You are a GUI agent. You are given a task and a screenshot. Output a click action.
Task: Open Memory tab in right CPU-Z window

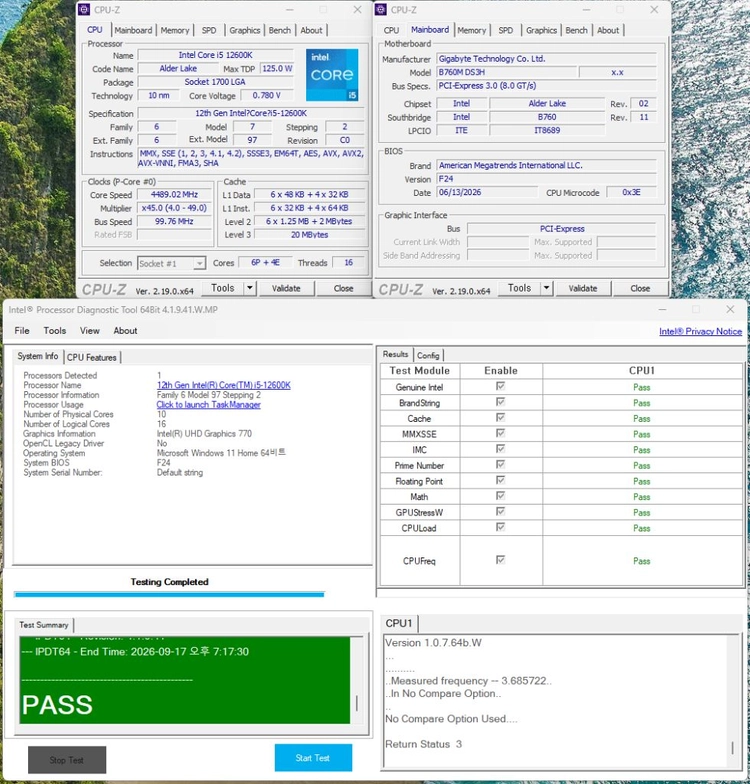pos(472,30)
